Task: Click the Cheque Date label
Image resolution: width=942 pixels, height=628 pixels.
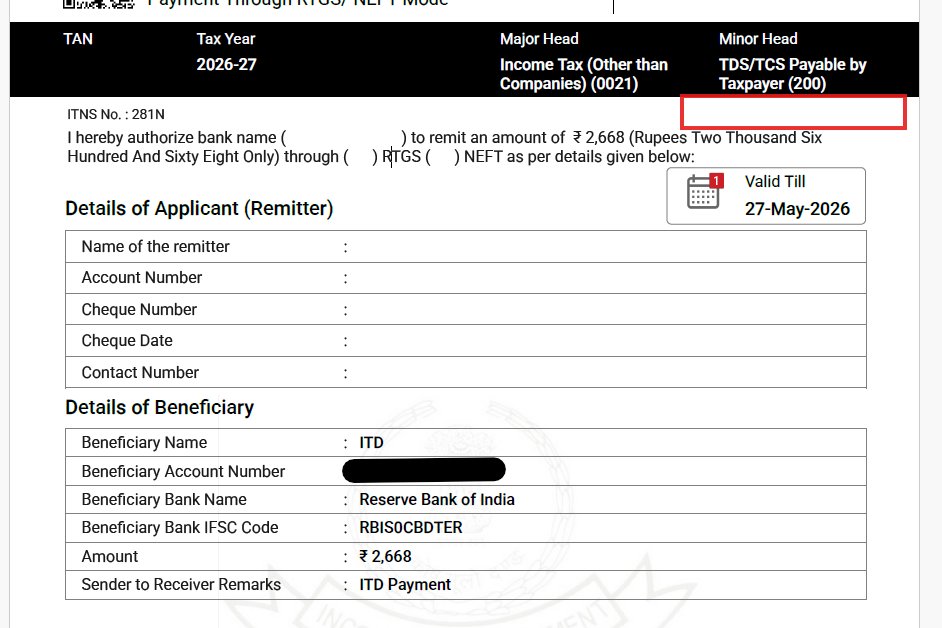Action: pyautogui.click(x=127, y=341)
